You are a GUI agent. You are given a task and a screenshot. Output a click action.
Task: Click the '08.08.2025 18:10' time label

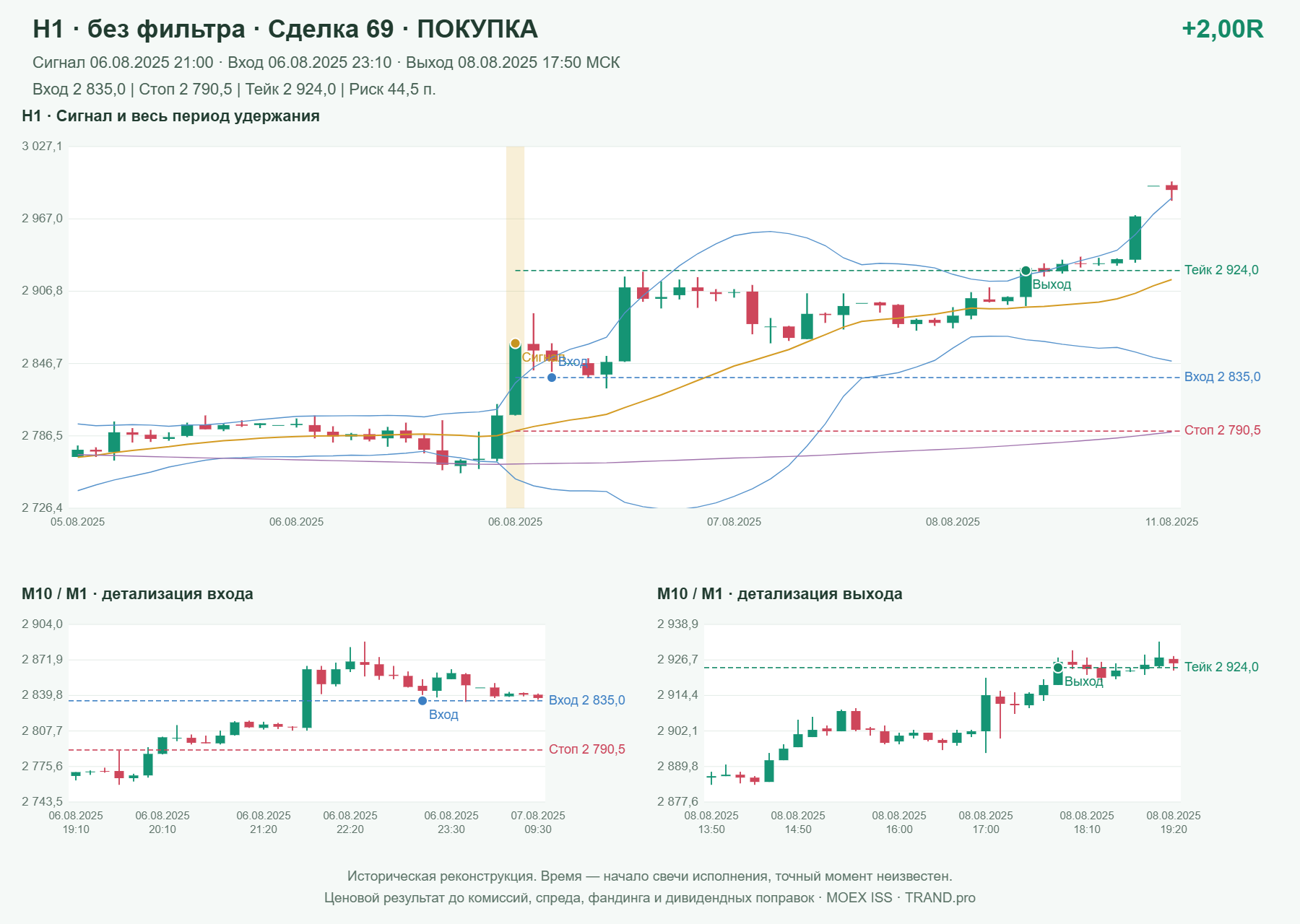tap(1087, 822)
